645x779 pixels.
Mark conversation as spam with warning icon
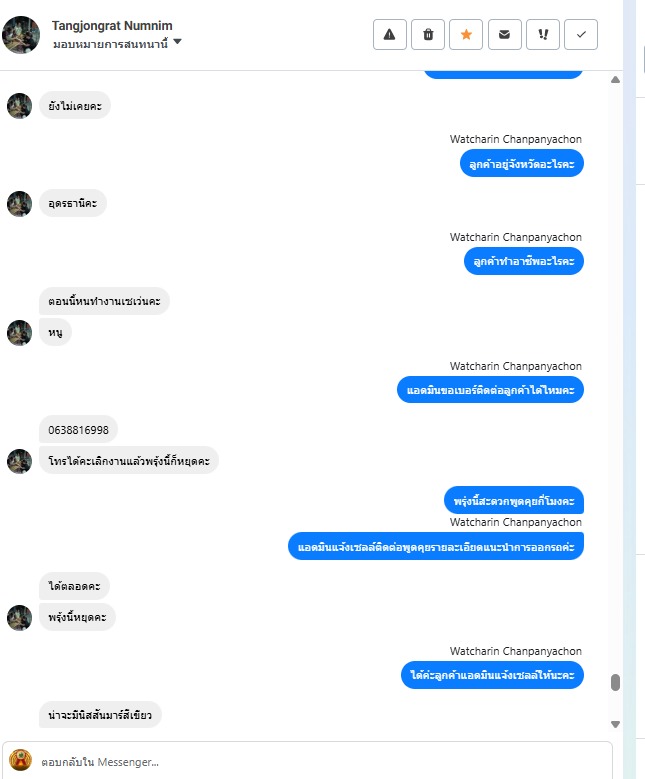tap(390, 35)
